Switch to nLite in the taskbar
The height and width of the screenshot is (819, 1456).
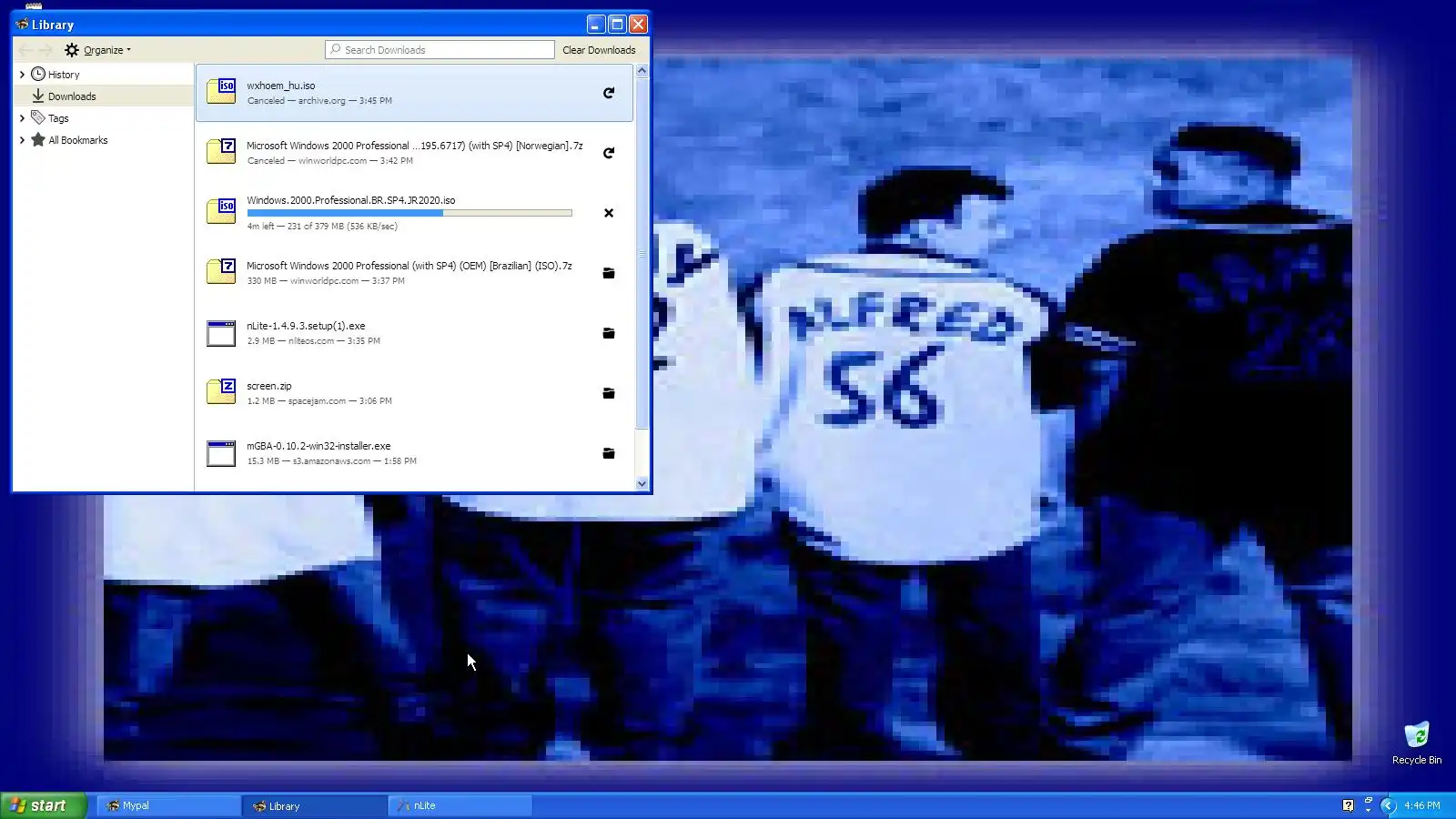point(460,805)
